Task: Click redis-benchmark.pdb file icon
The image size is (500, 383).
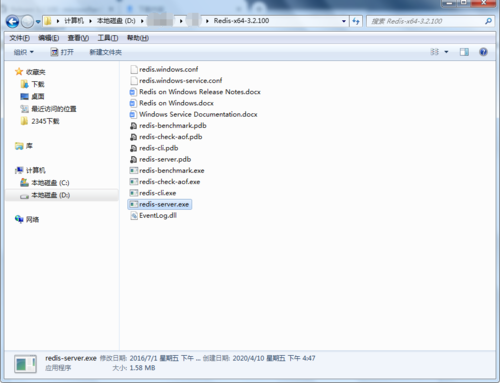Action: 133,126
